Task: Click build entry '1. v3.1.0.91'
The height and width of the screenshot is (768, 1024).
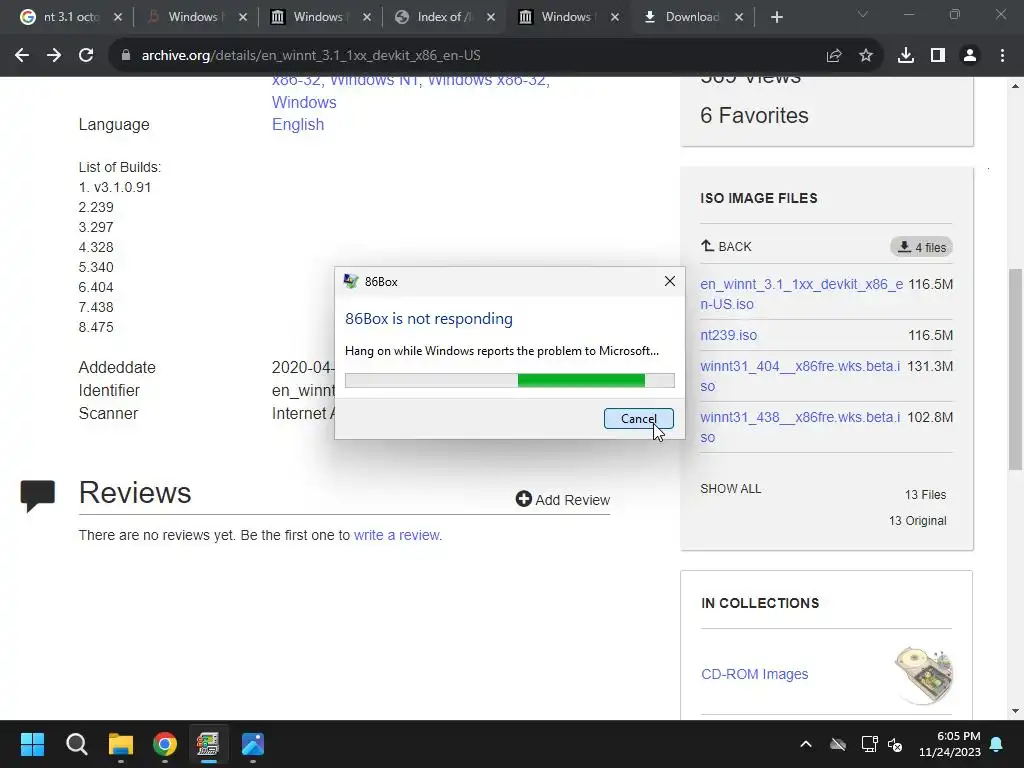Action: [115, 187]
